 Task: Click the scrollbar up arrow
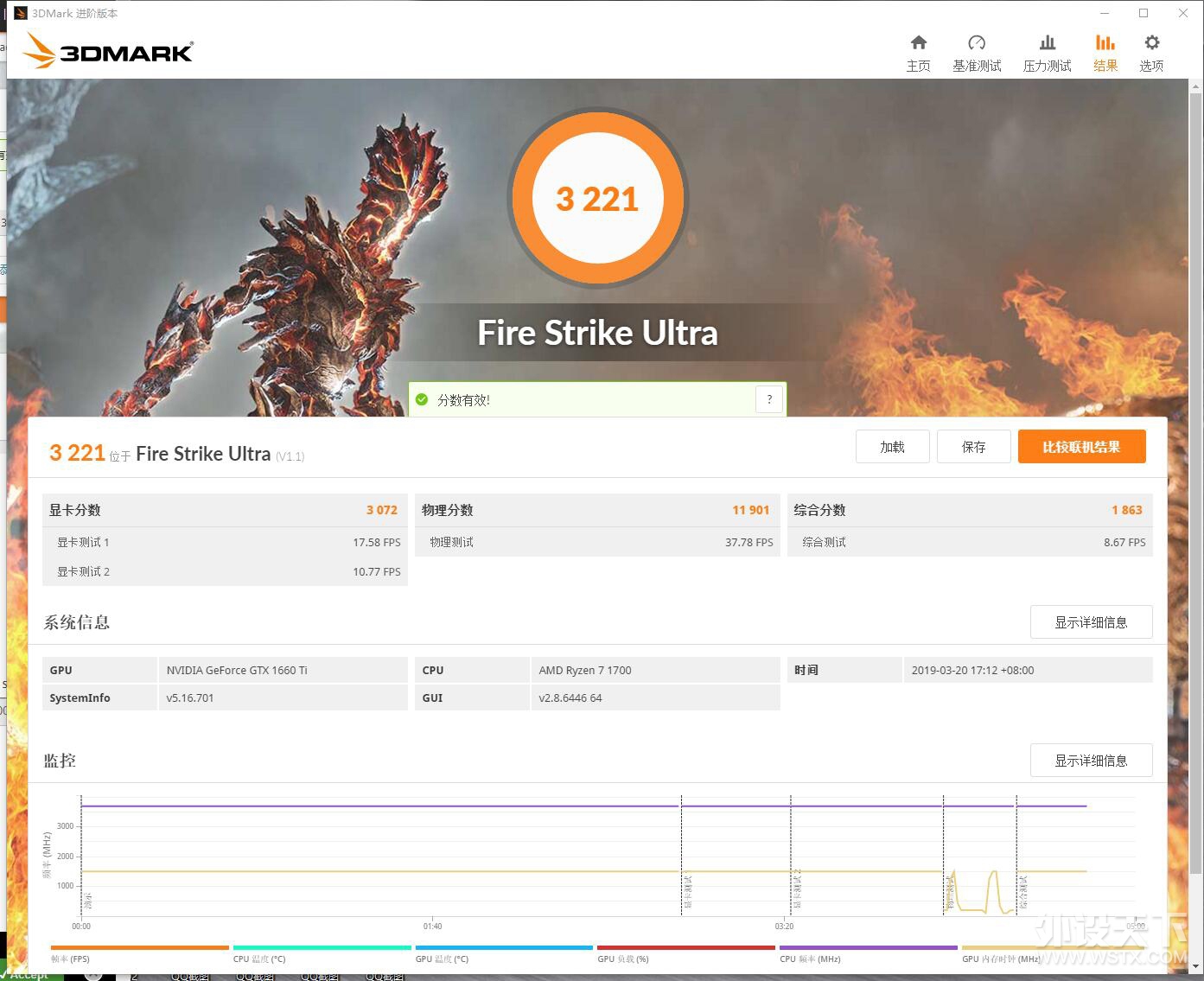pos(1196,86)
